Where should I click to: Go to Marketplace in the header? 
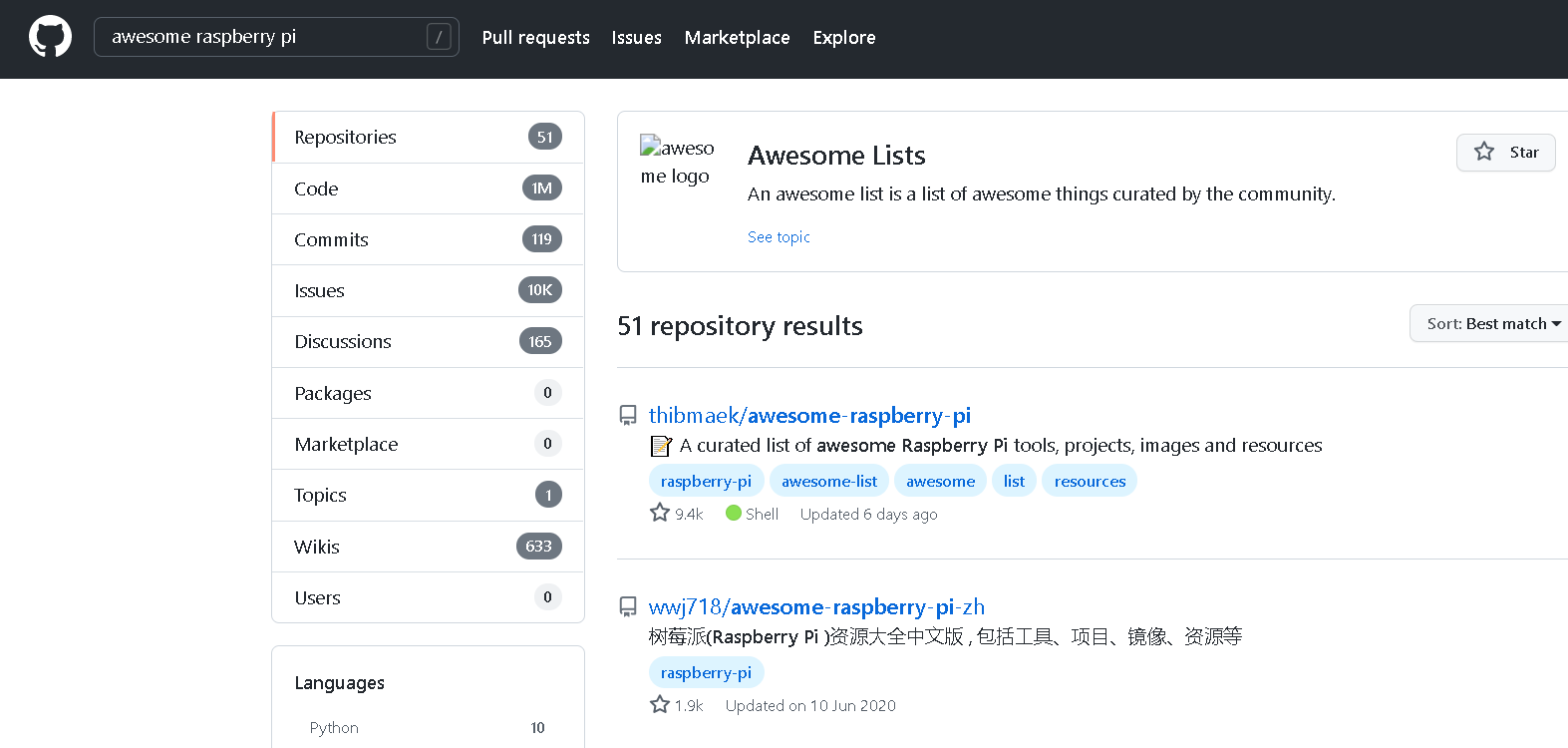(738, 38)
